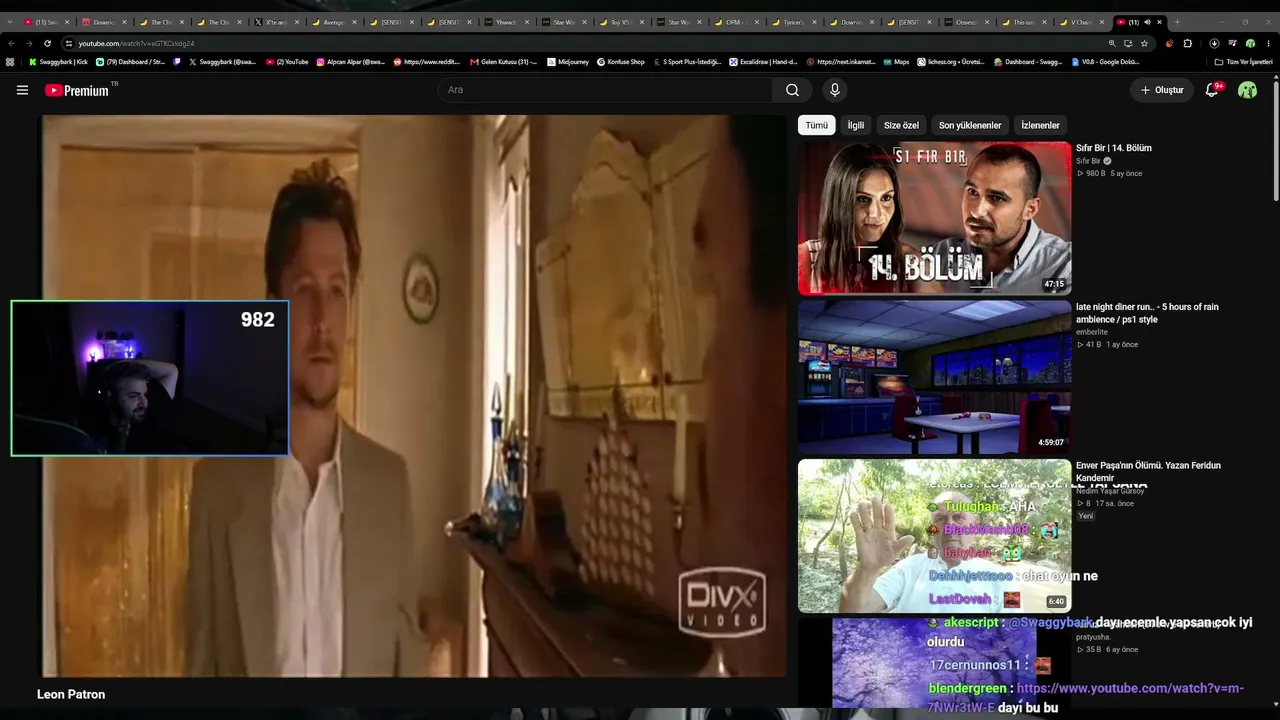
Task: Start voice search with microphone icon
Action: coord(835,90)
